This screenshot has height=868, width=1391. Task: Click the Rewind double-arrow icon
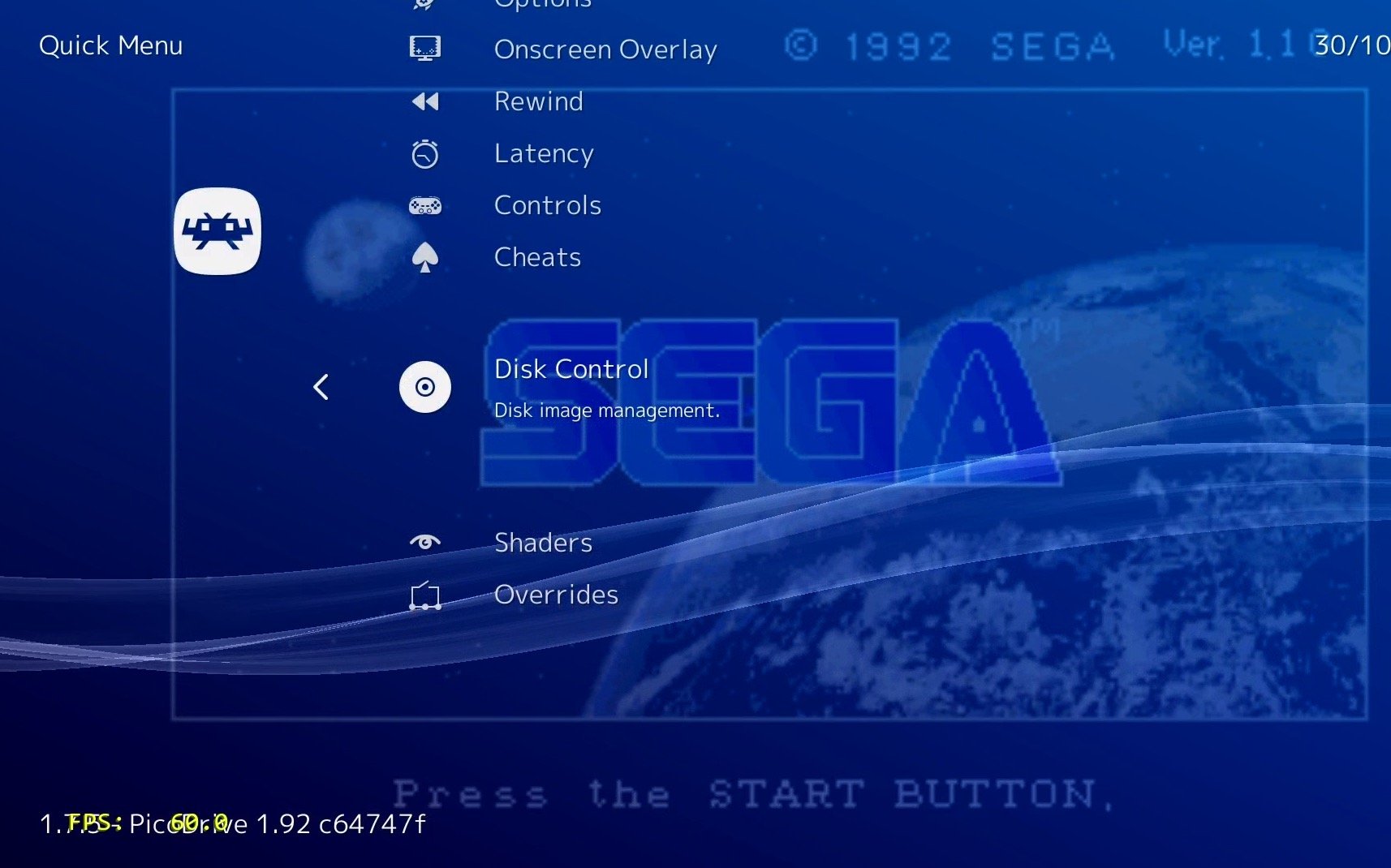pyautogui.click(x=425, y=101)
